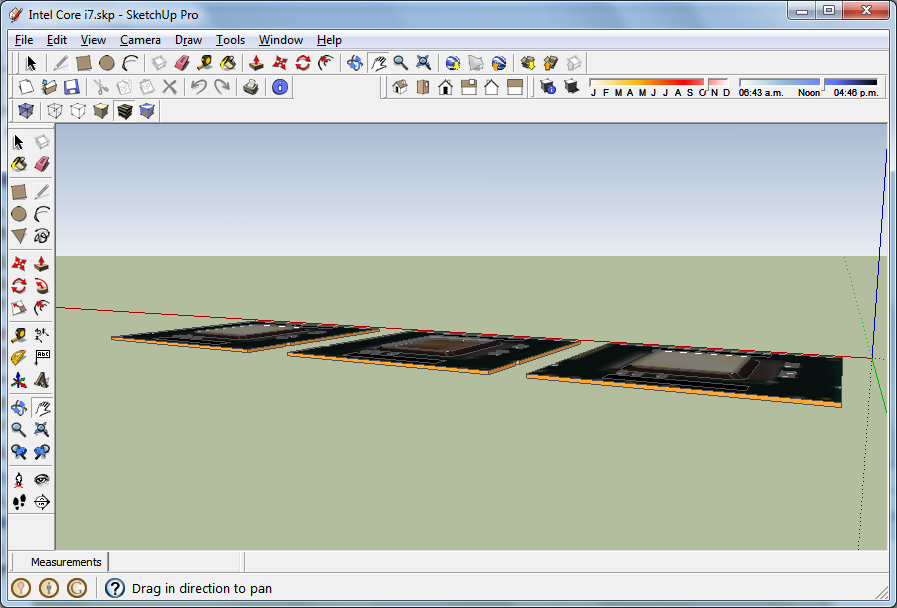Enable Shaded with Textures style
897x608 pixels.
[124, 110]
